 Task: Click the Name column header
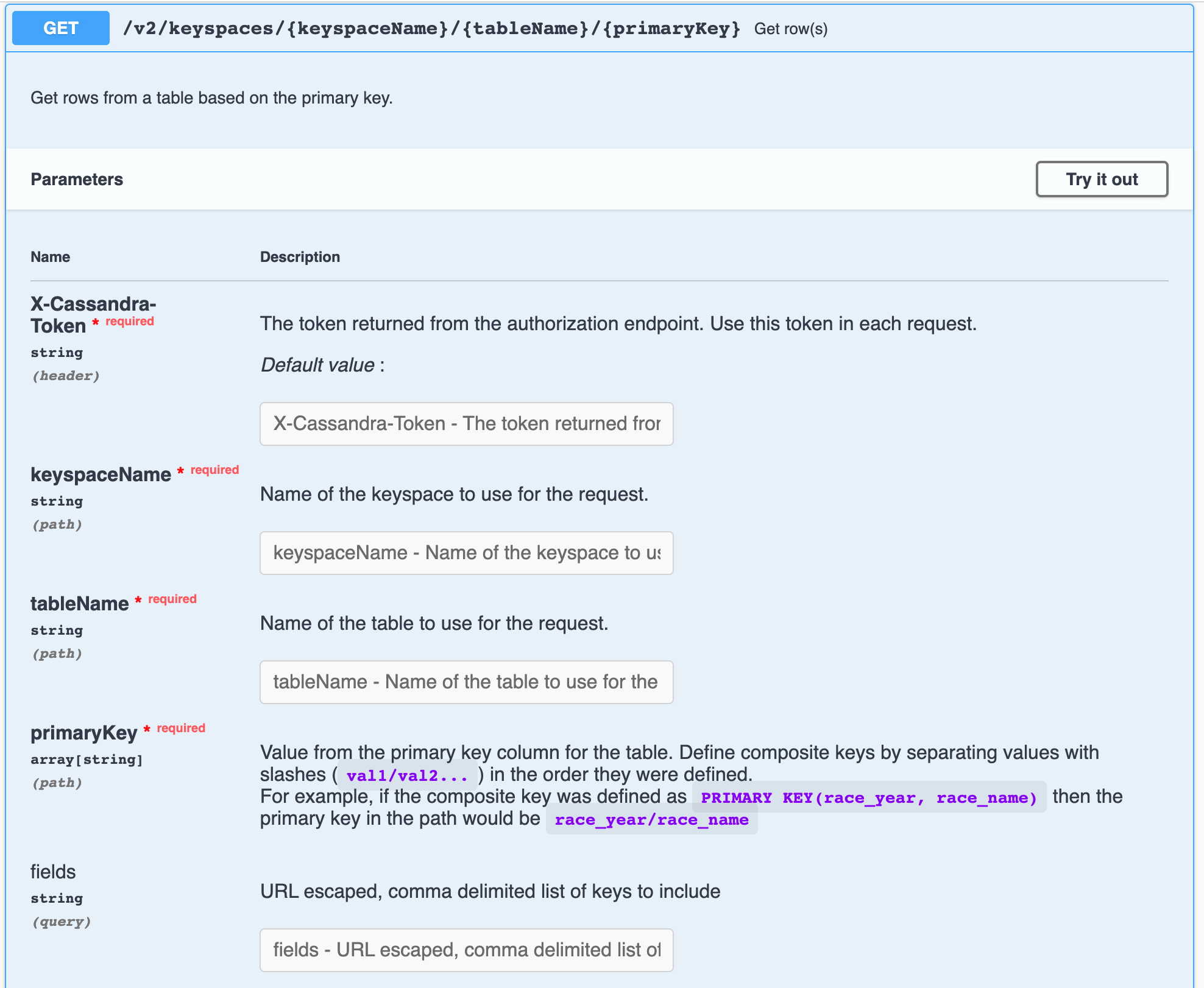[x=50, y=256]
